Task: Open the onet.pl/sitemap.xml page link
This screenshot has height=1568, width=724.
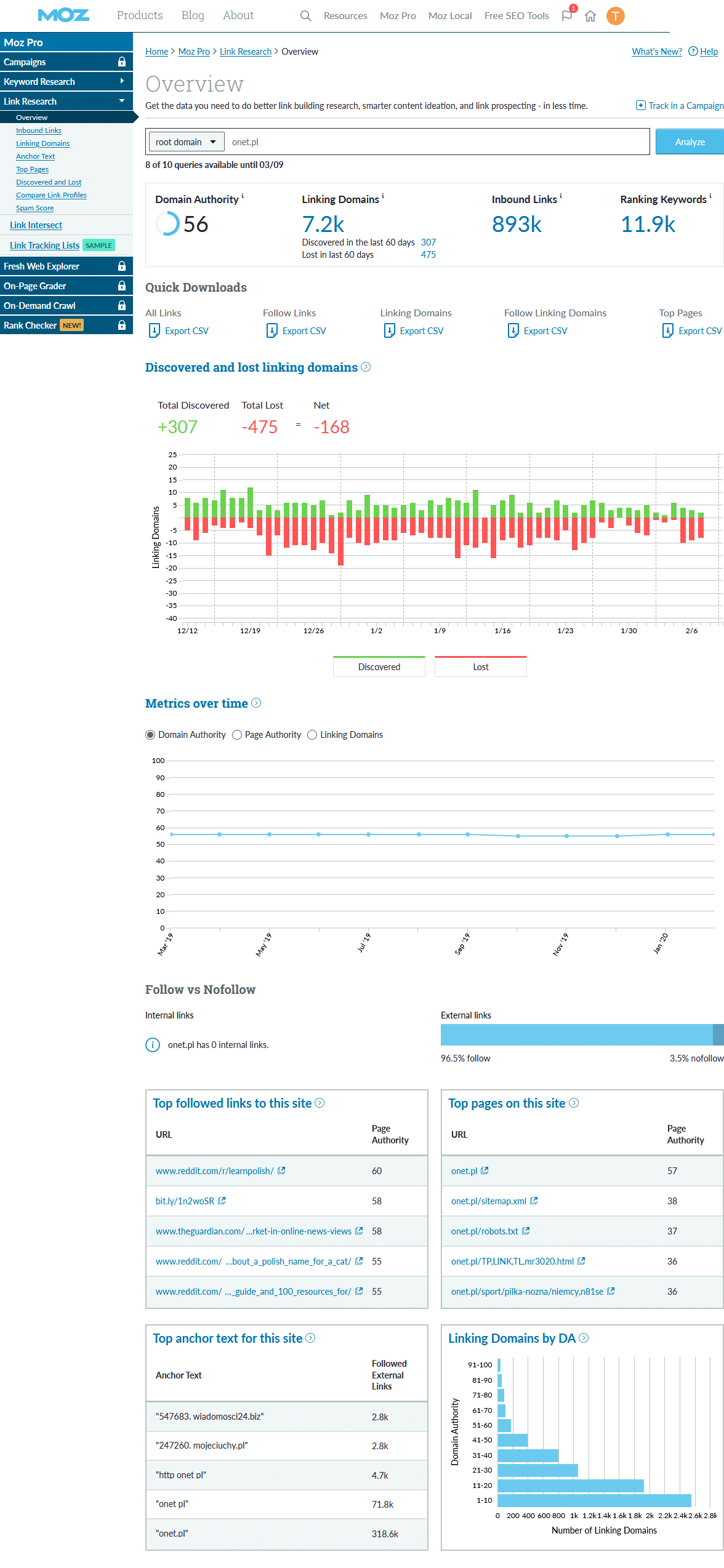Action: pyautogui.click(x=489, y=1201)
